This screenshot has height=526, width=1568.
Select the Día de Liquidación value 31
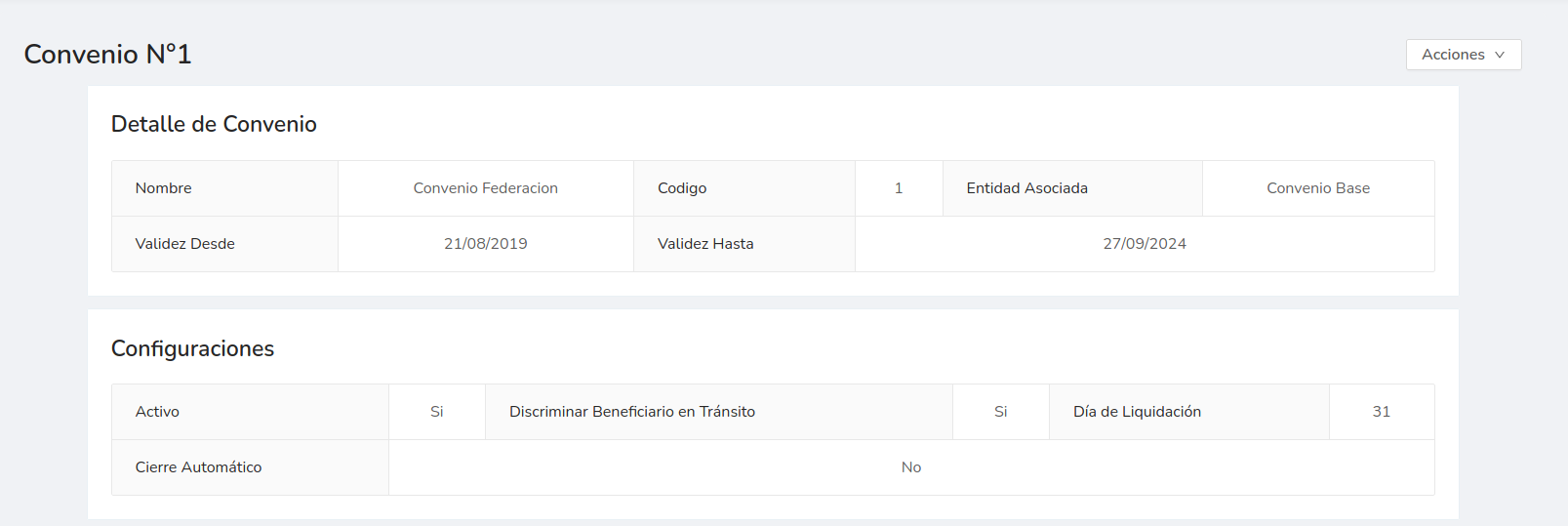click(1381, 412)
